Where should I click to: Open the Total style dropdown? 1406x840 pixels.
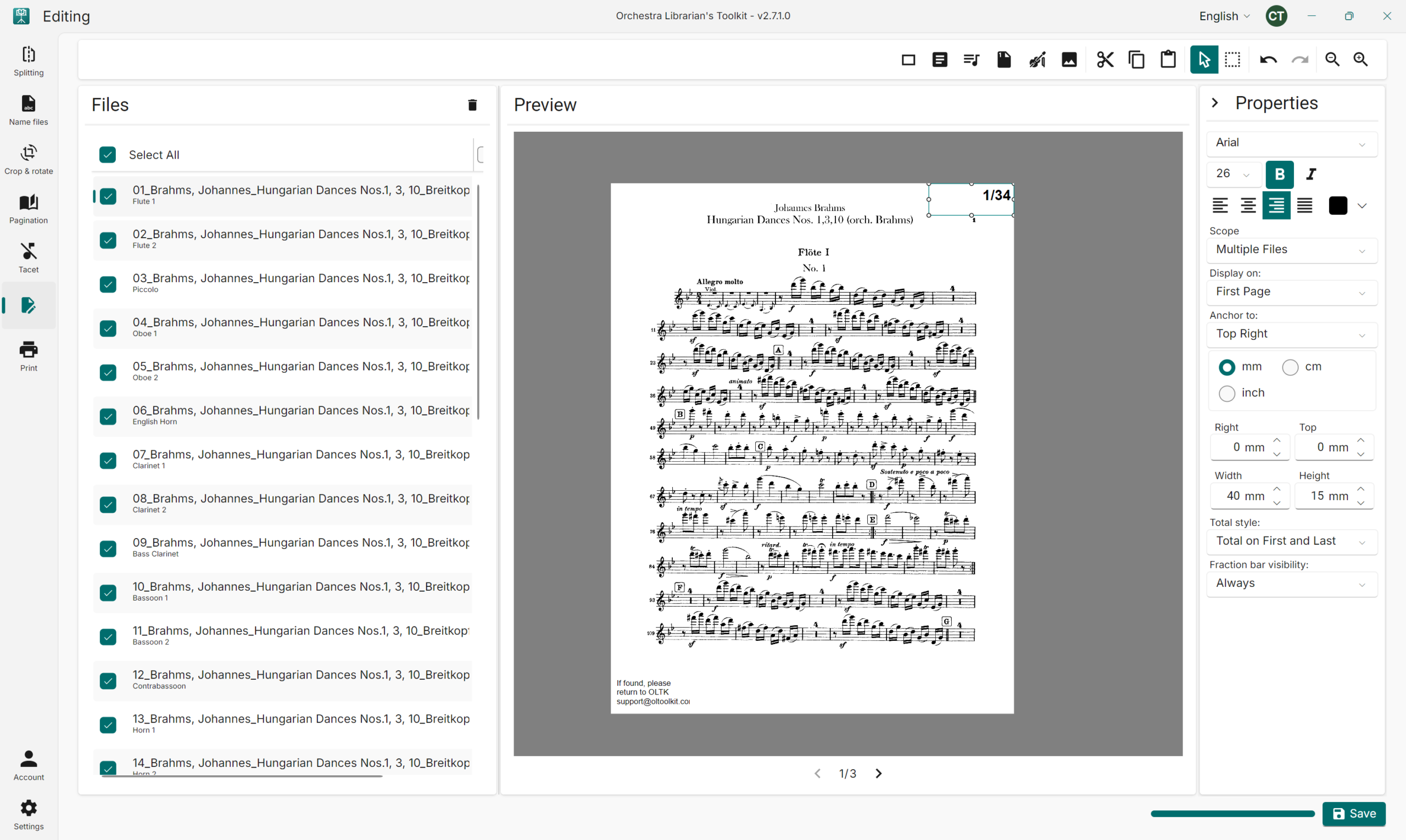coord(1292,542)
